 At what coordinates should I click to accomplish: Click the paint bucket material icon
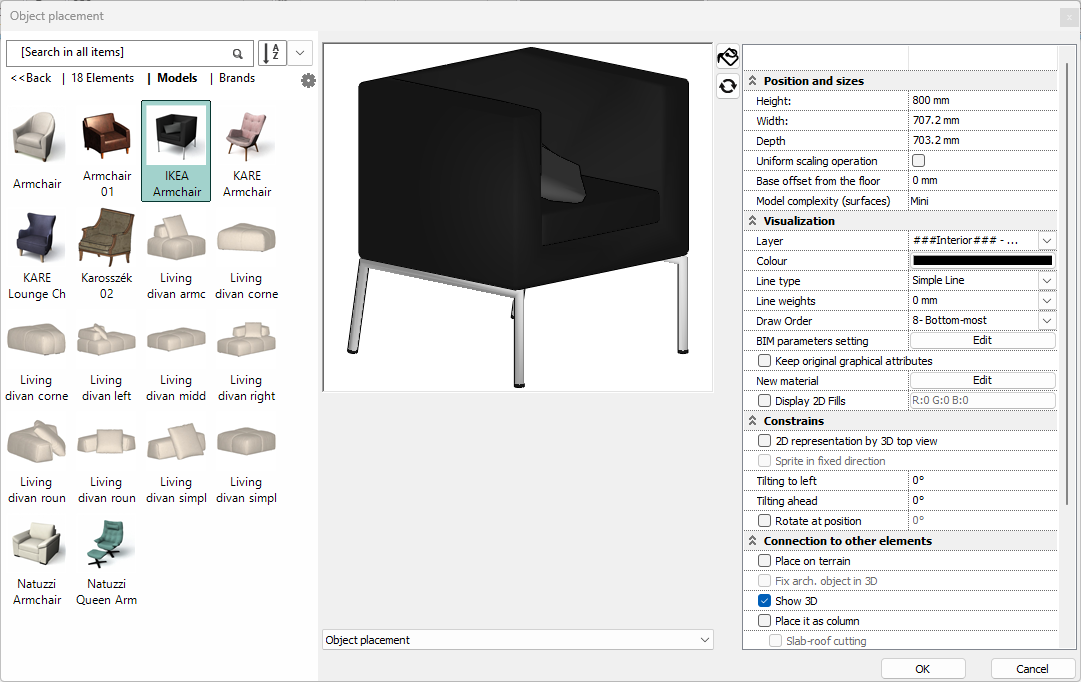click(728, 57)
